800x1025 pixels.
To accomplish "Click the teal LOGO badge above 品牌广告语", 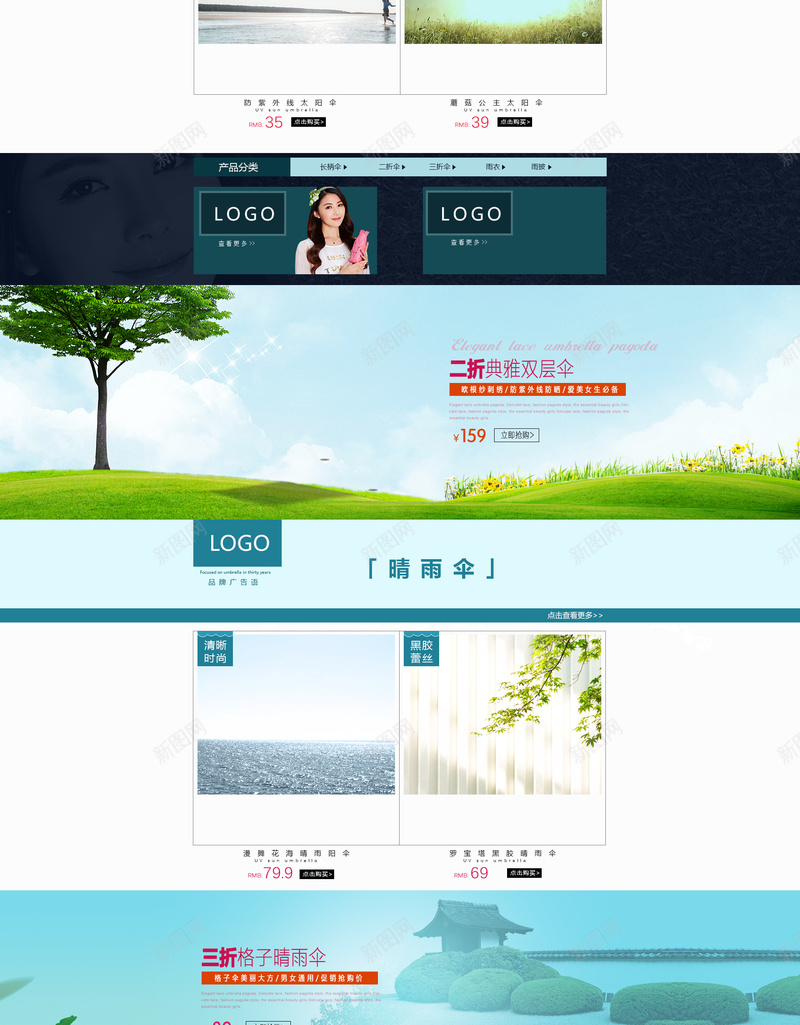I will pos(238,543).
